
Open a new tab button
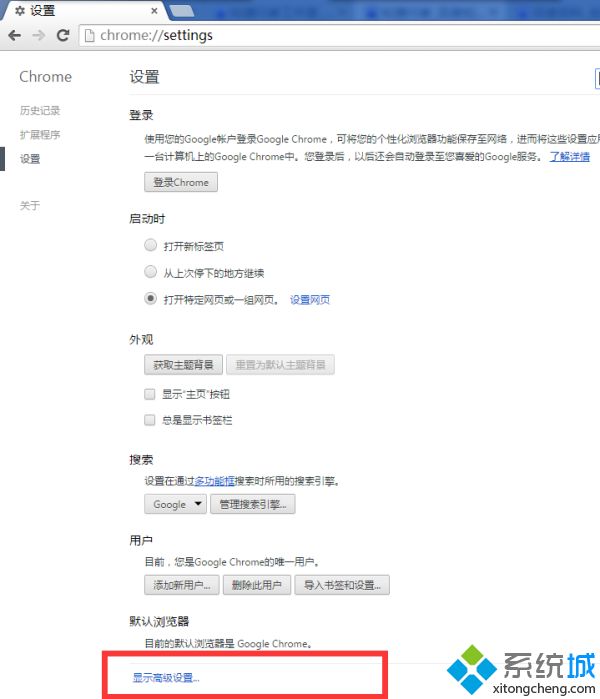click(x=182, y=11)
